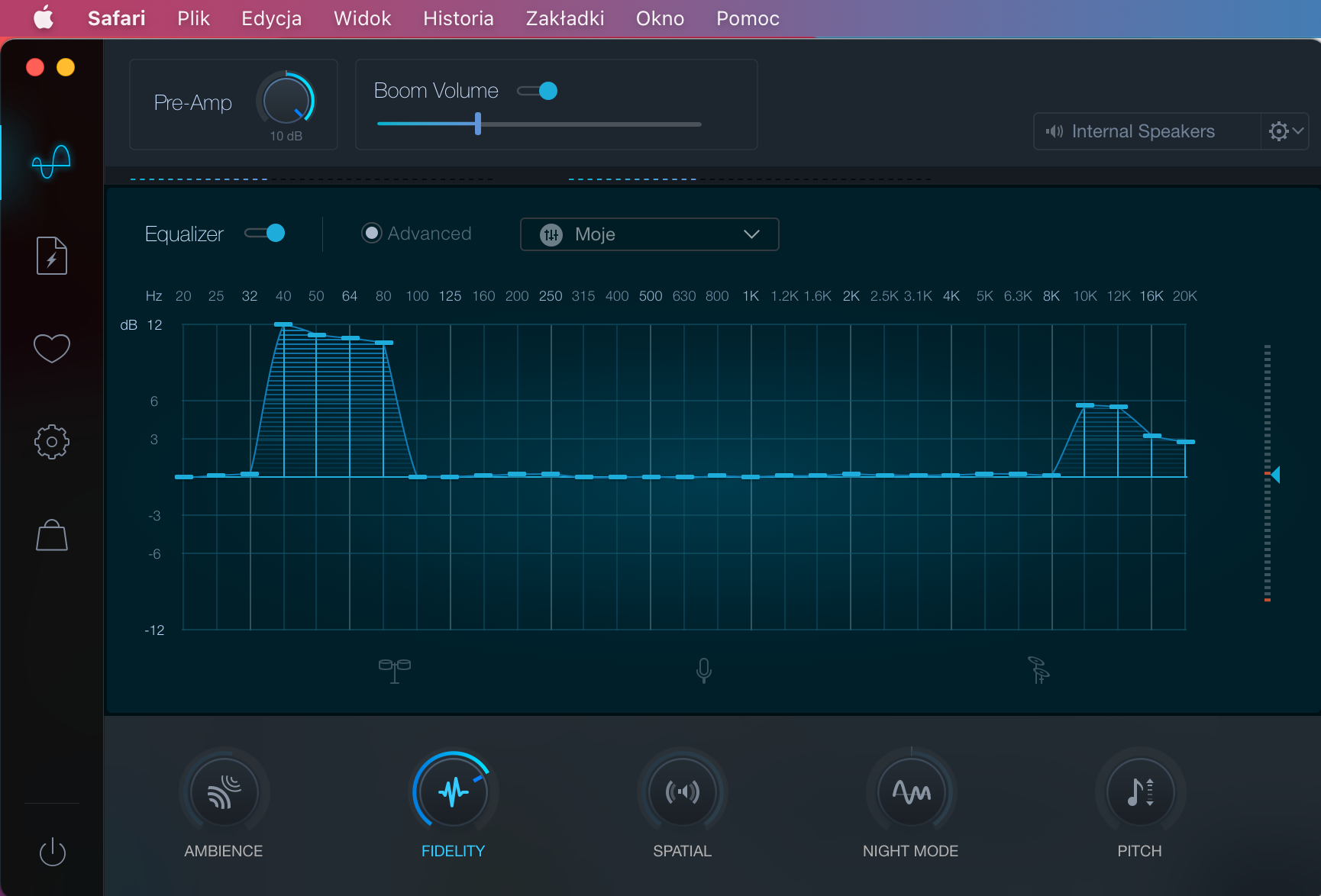Click the 20K equalizer band handle
This screenshot has height=896, width=1321.
click(1186, 442)
